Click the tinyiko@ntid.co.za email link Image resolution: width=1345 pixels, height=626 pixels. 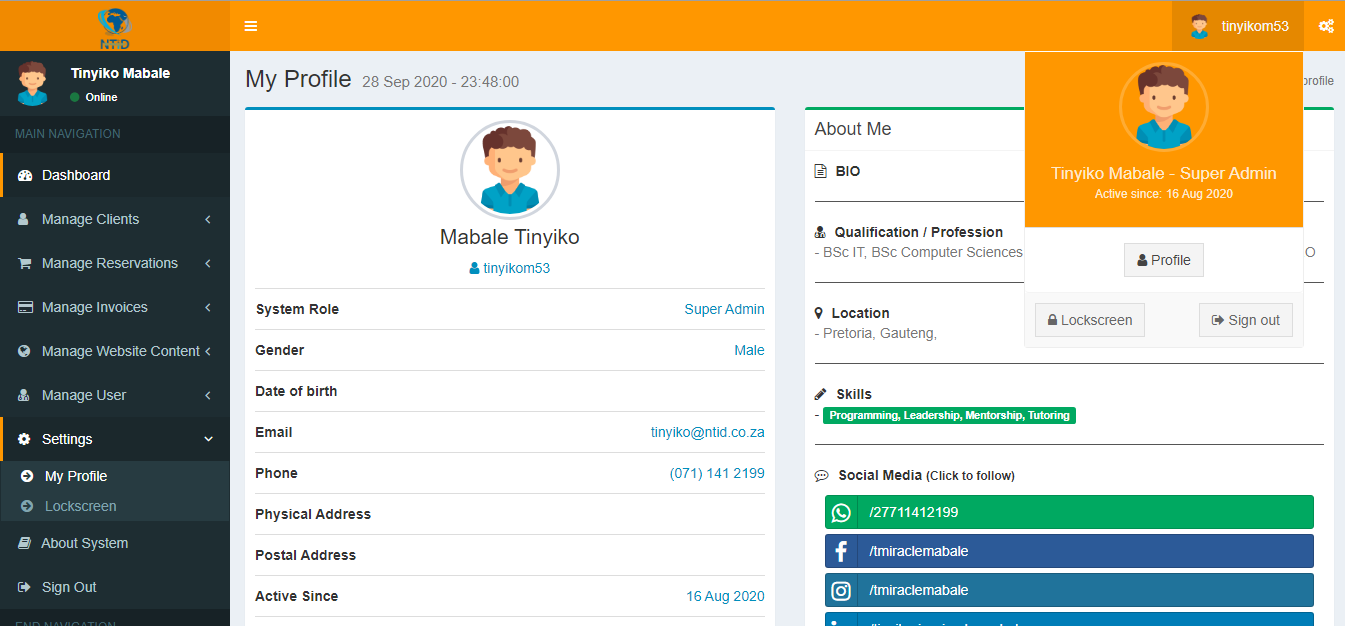tap(707, 432)
